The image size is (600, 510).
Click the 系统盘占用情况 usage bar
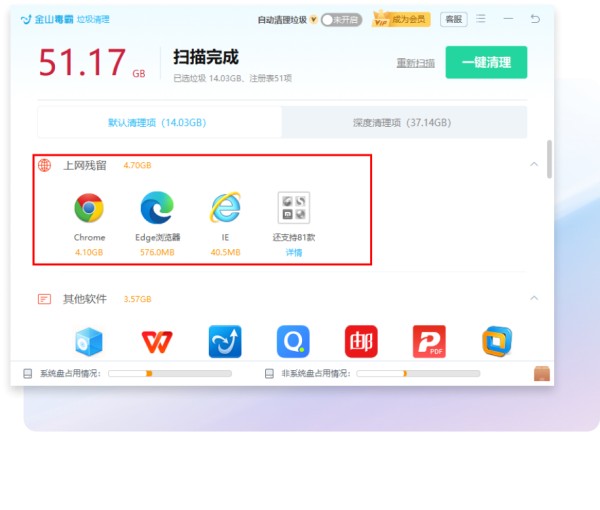pyautogui.click(x=170, y=373)
